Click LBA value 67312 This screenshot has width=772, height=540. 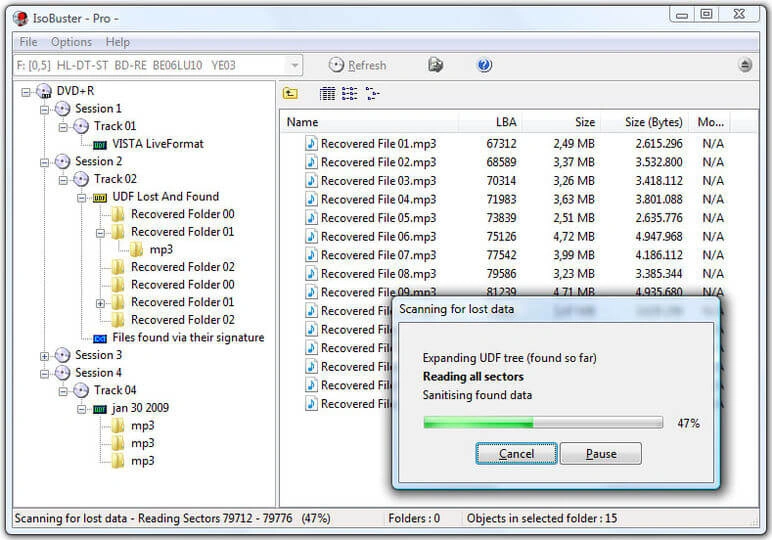501,143
